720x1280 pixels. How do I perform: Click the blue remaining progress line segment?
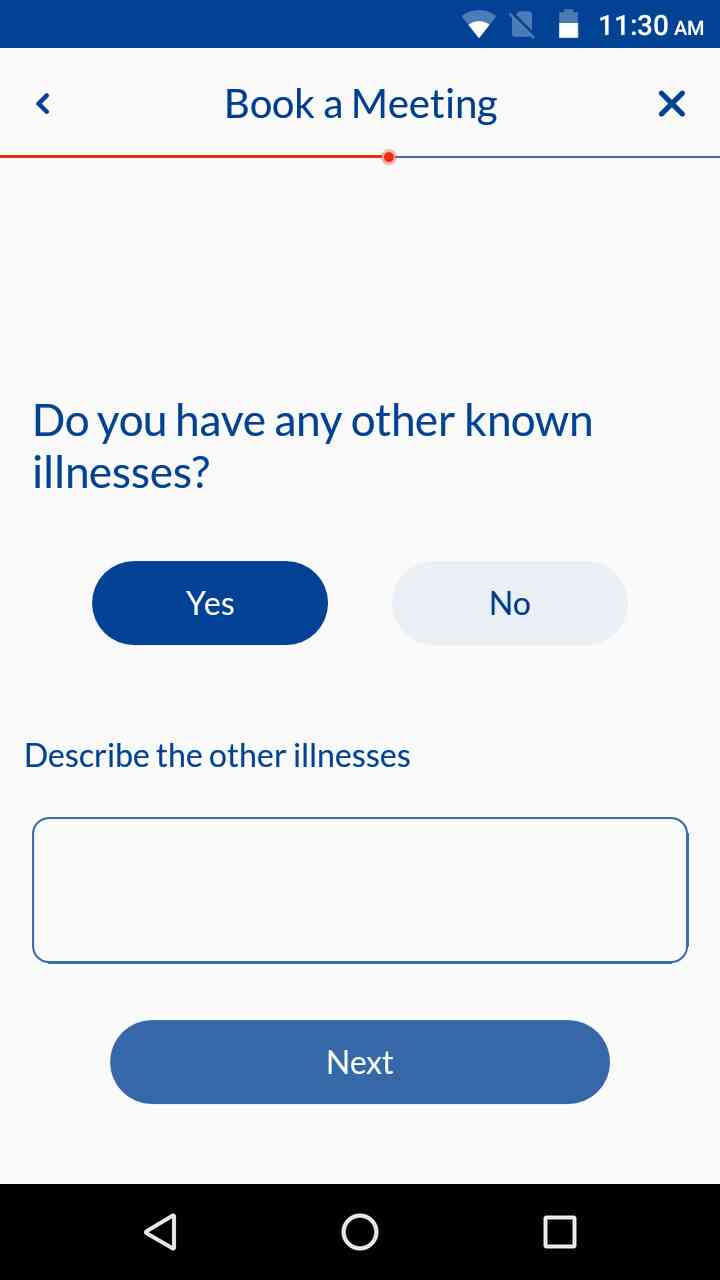click(555, 157)
